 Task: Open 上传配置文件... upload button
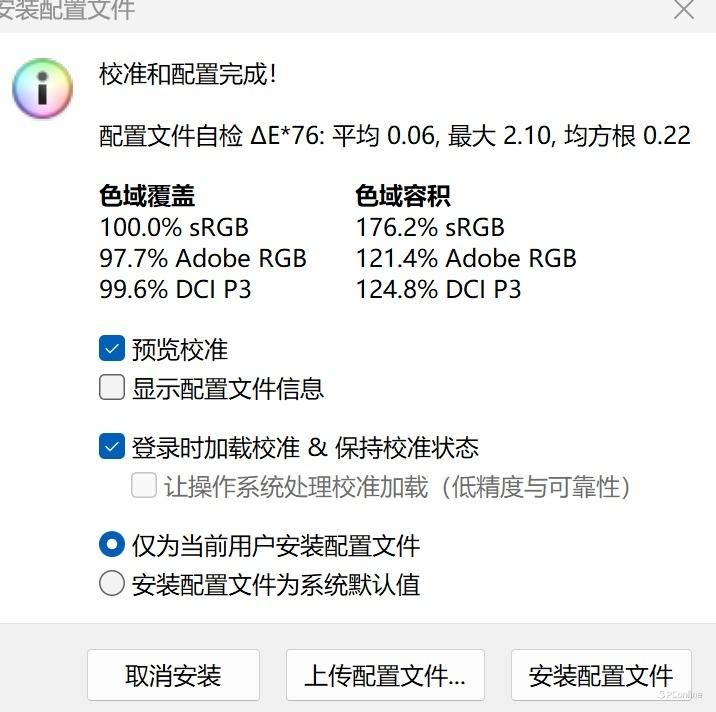385,676
